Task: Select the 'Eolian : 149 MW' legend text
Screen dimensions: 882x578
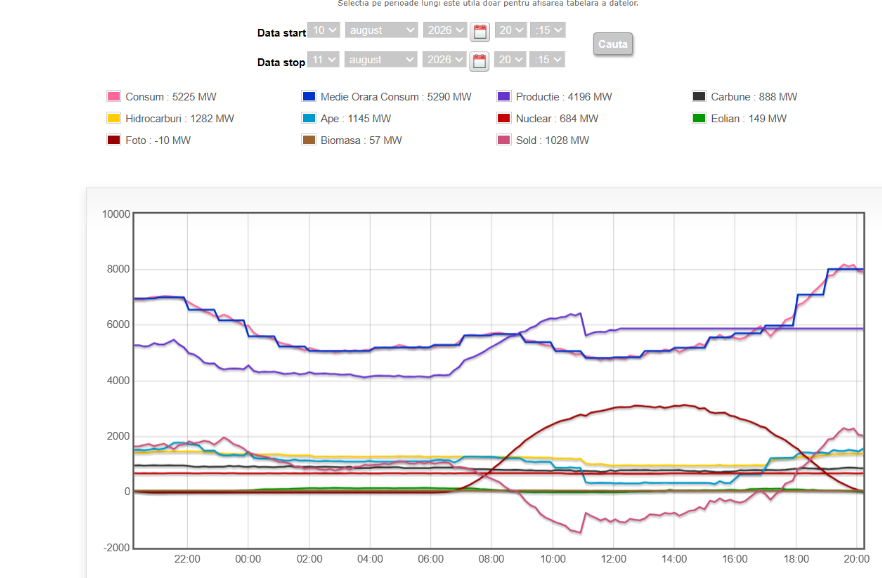Action: pos(749,119)
